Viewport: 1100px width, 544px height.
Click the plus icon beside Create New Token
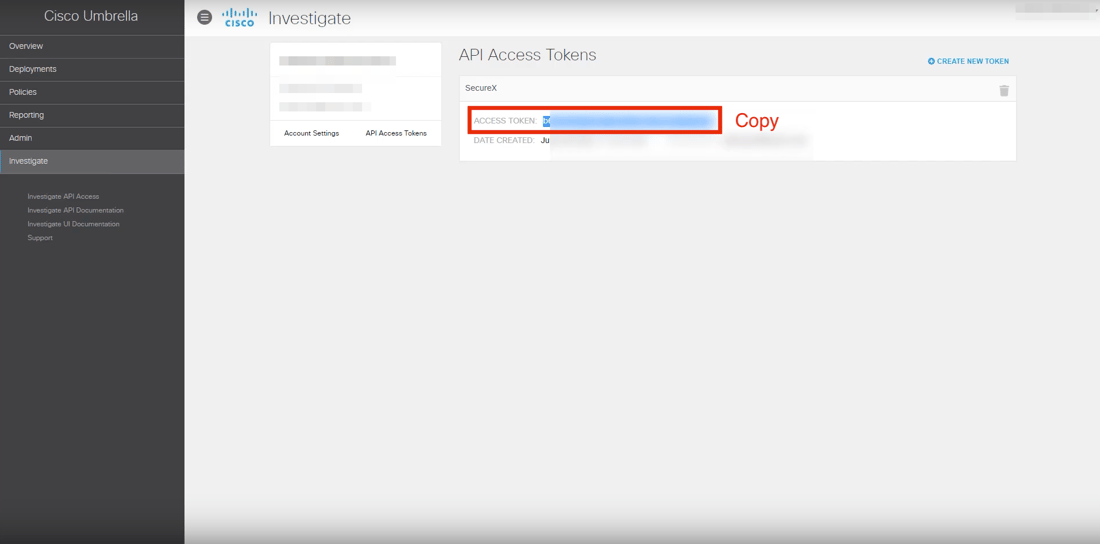click(x=931, y=62)
